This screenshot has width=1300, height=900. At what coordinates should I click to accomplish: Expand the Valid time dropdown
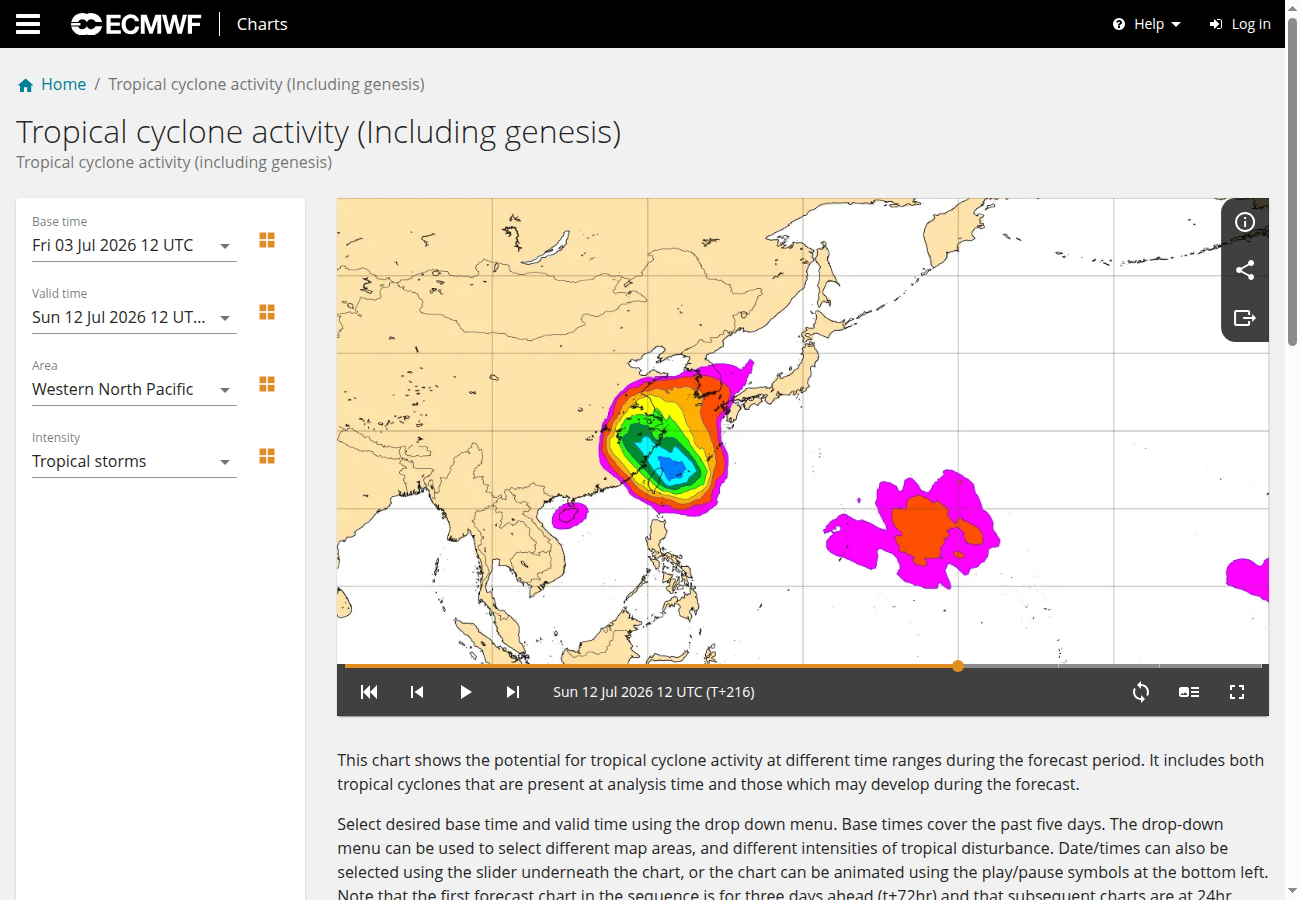click(134, 317)
